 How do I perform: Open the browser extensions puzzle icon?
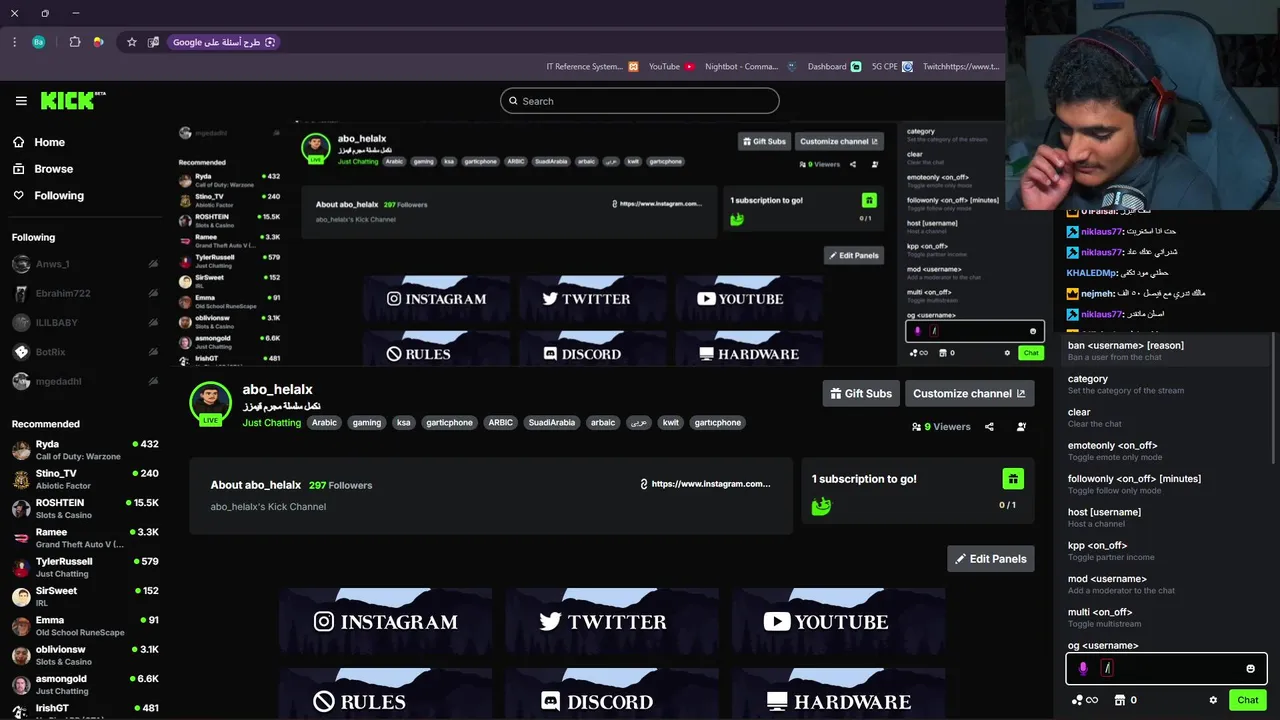click(x=75, y=42)
